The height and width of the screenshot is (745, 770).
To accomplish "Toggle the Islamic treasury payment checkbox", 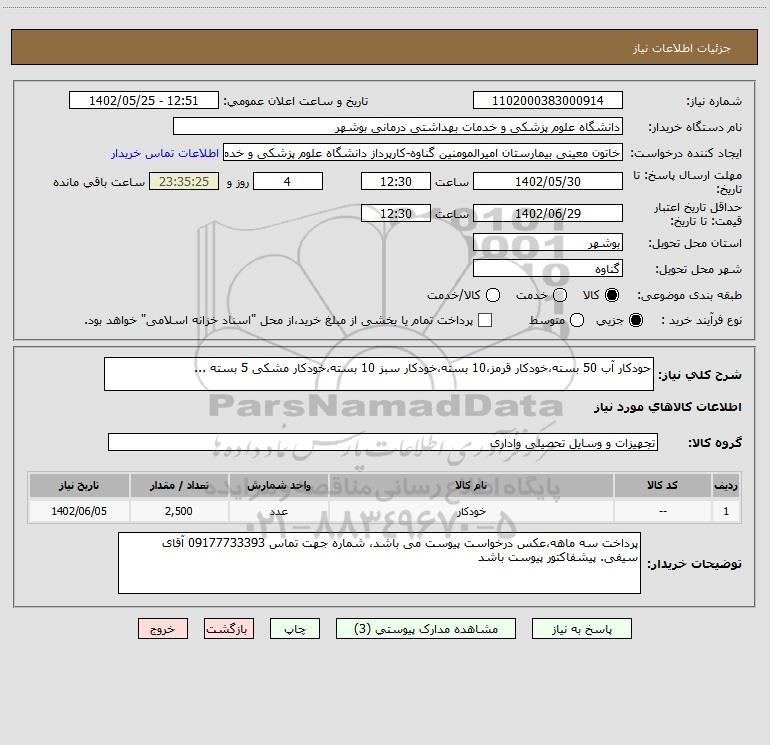I will coord(486,321).
